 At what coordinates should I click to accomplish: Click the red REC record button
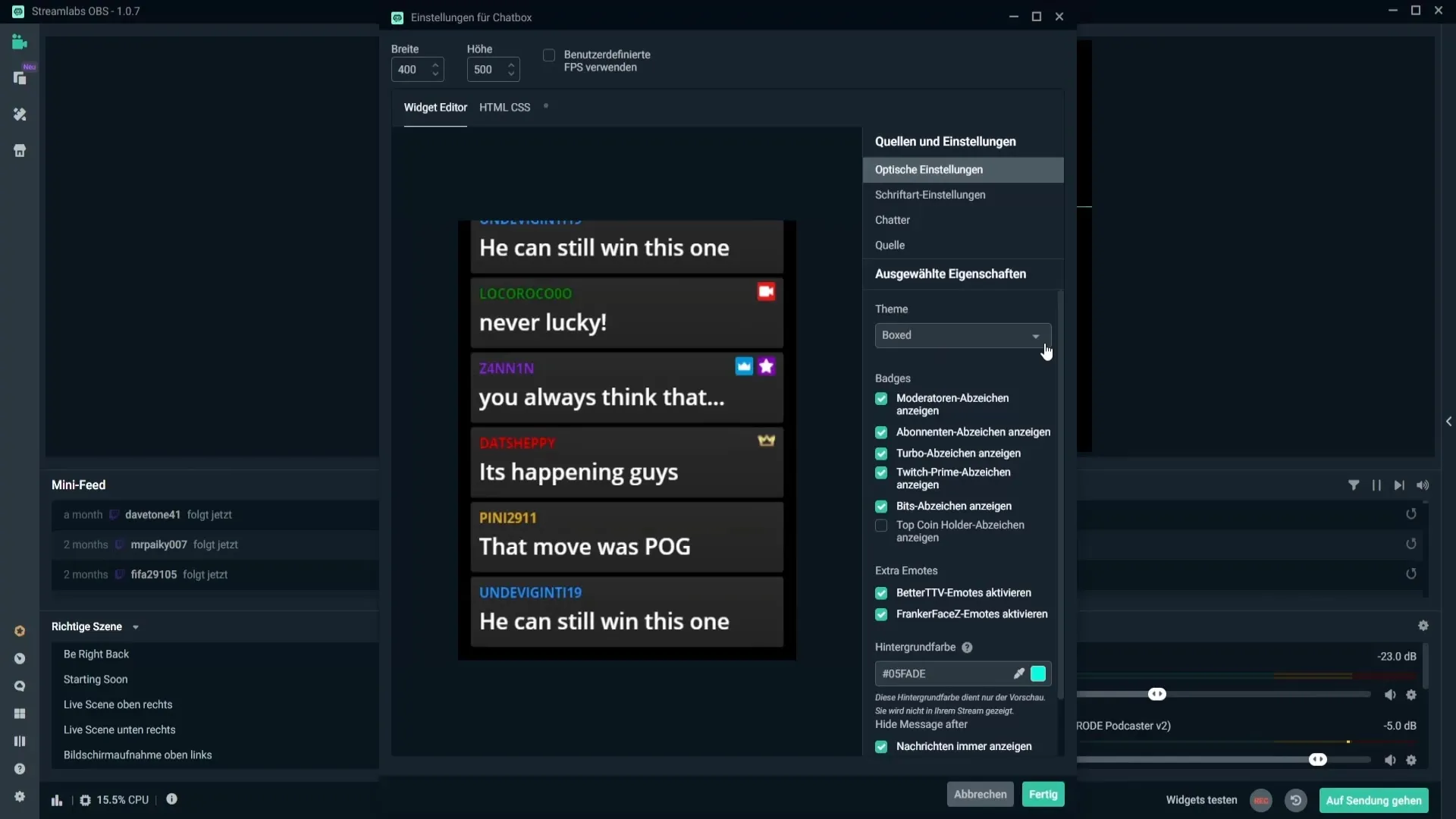coord(1261,801)
